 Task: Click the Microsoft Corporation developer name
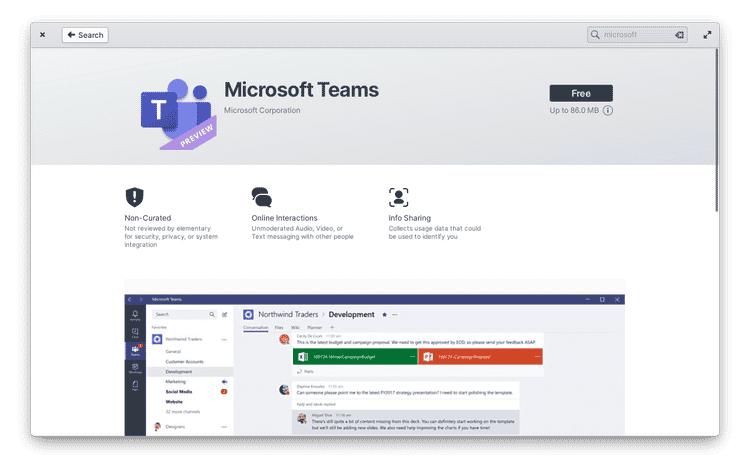point(262,110)
